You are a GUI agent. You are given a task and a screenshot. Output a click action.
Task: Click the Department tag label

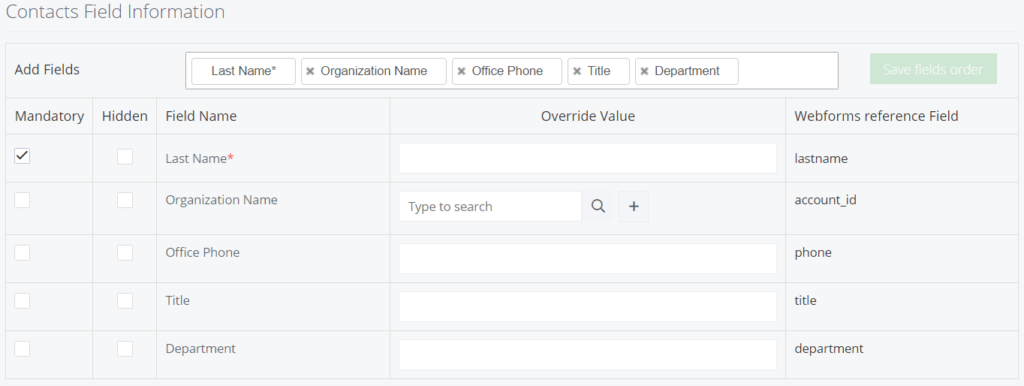coord(687,71)
